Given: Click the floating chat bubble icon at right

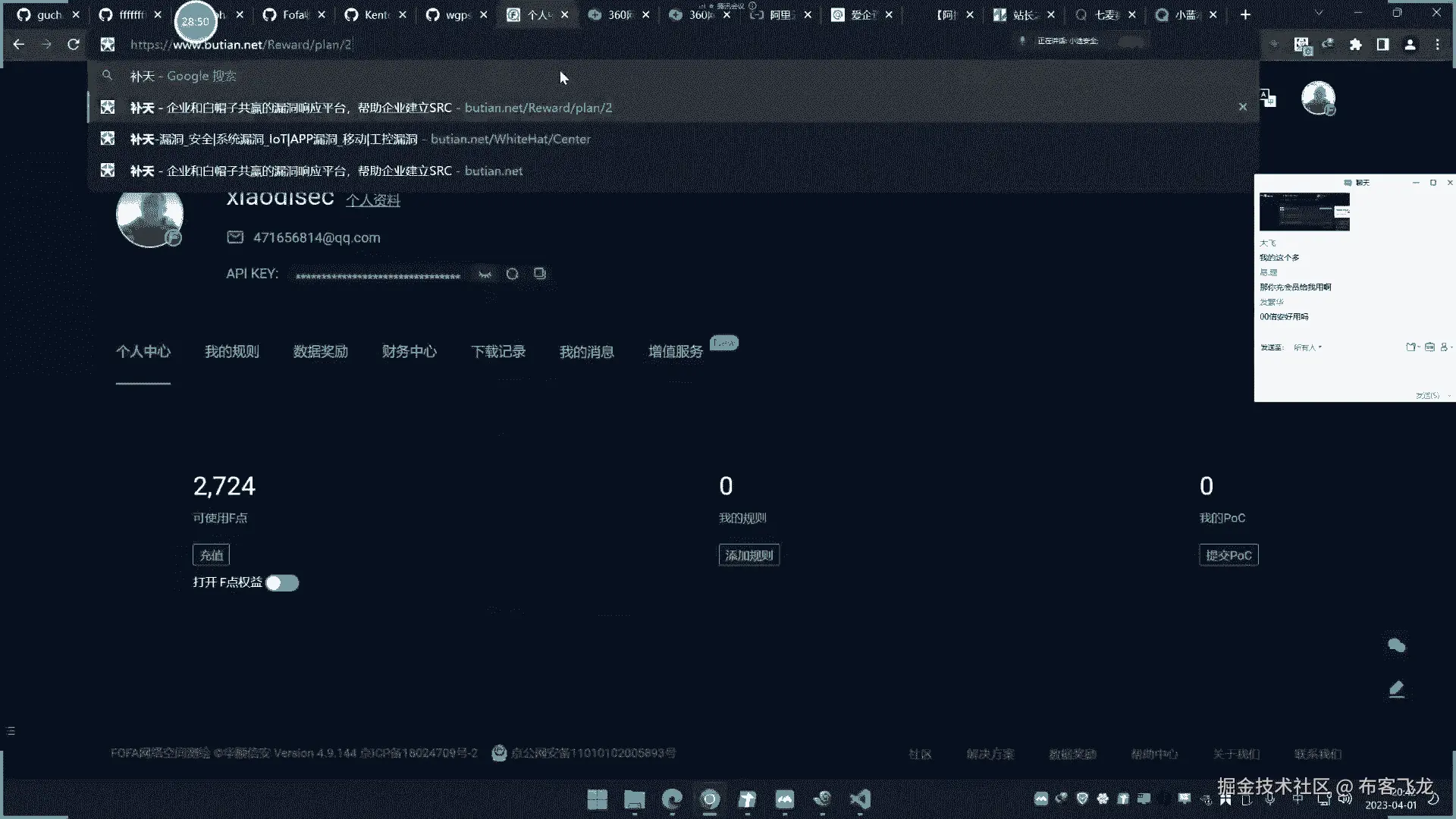Looking at the screenshot, I should (1396, 645).
